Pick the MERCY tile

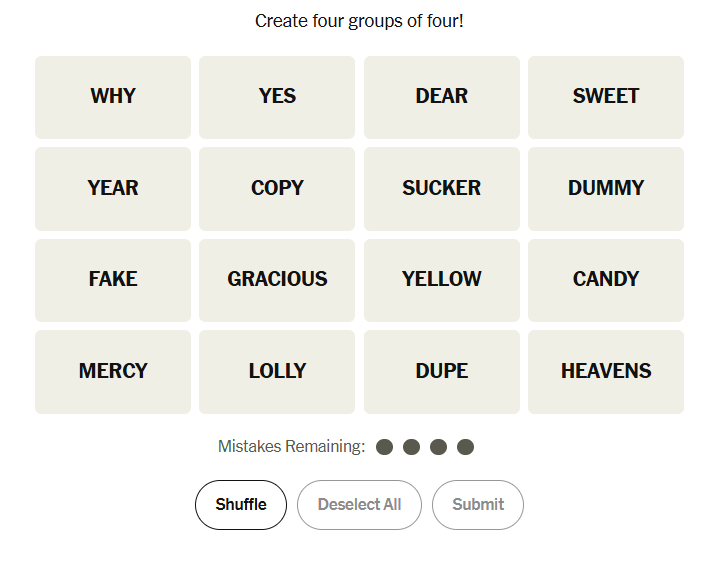click(113, 372)
